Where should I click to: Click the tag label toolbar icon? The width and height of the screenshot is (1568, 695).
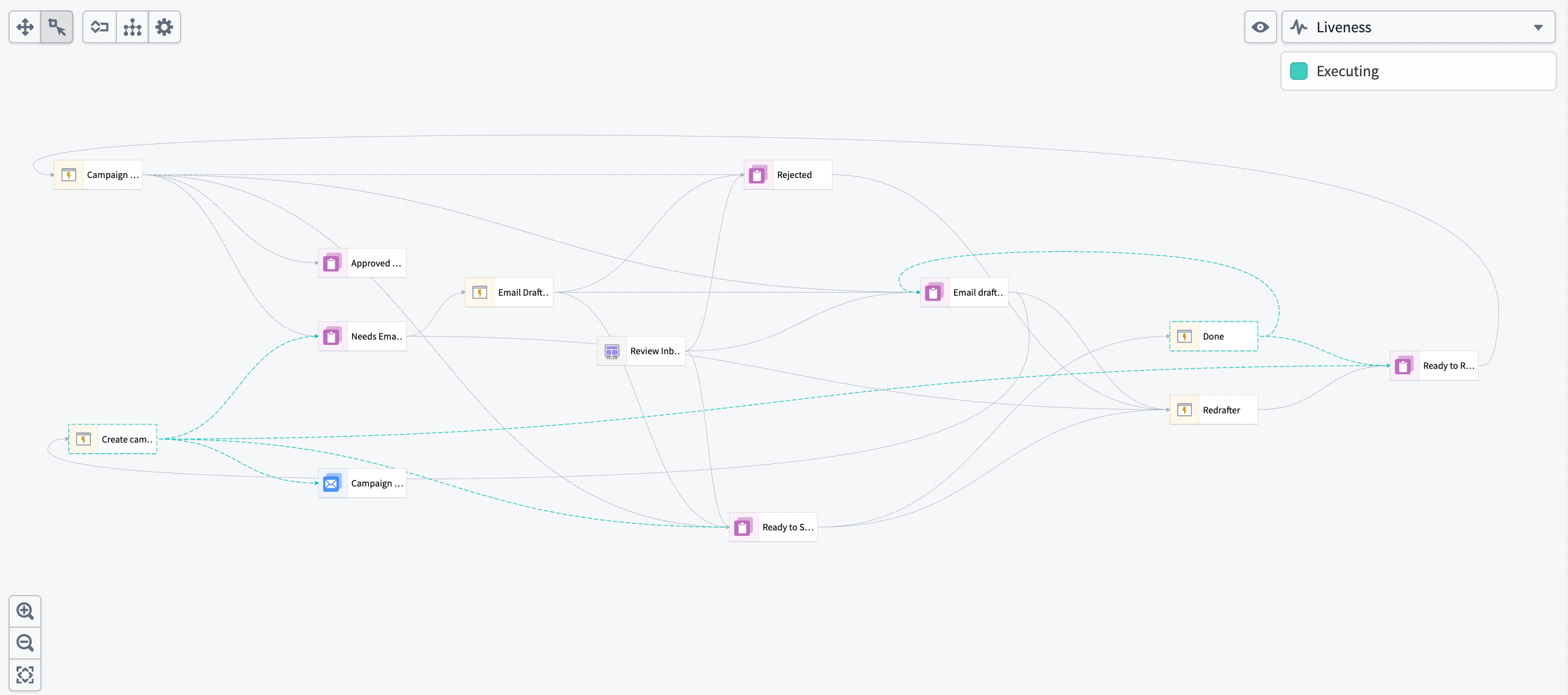[x=99, y=27]
